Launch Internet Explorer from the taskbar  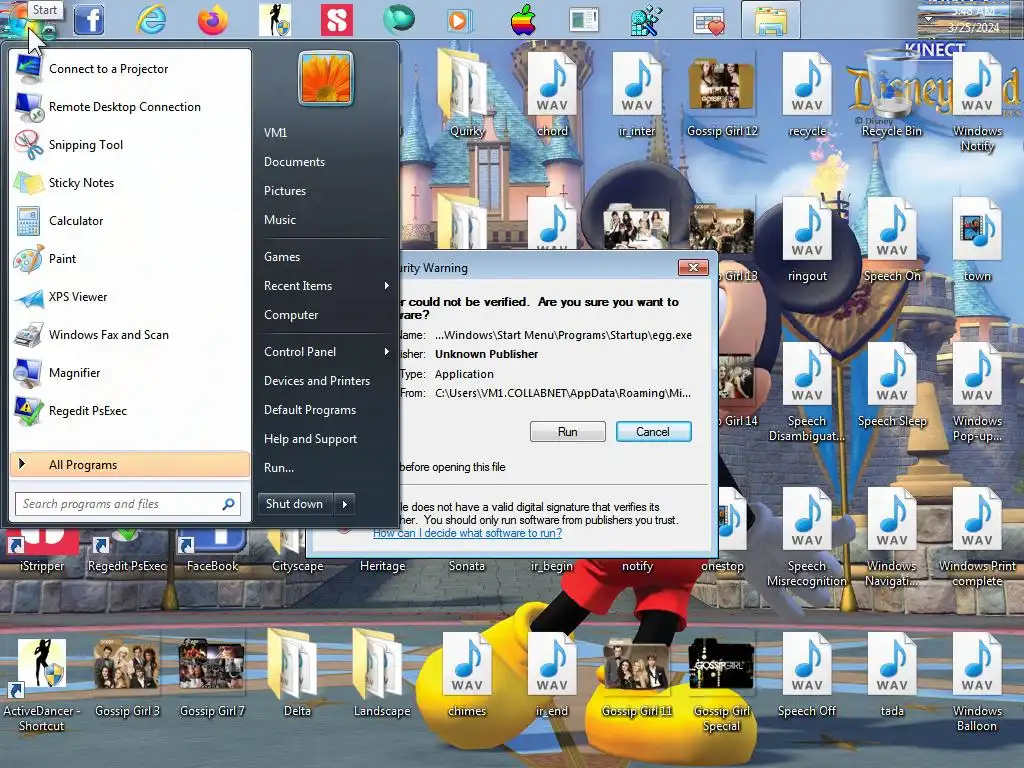151,20
